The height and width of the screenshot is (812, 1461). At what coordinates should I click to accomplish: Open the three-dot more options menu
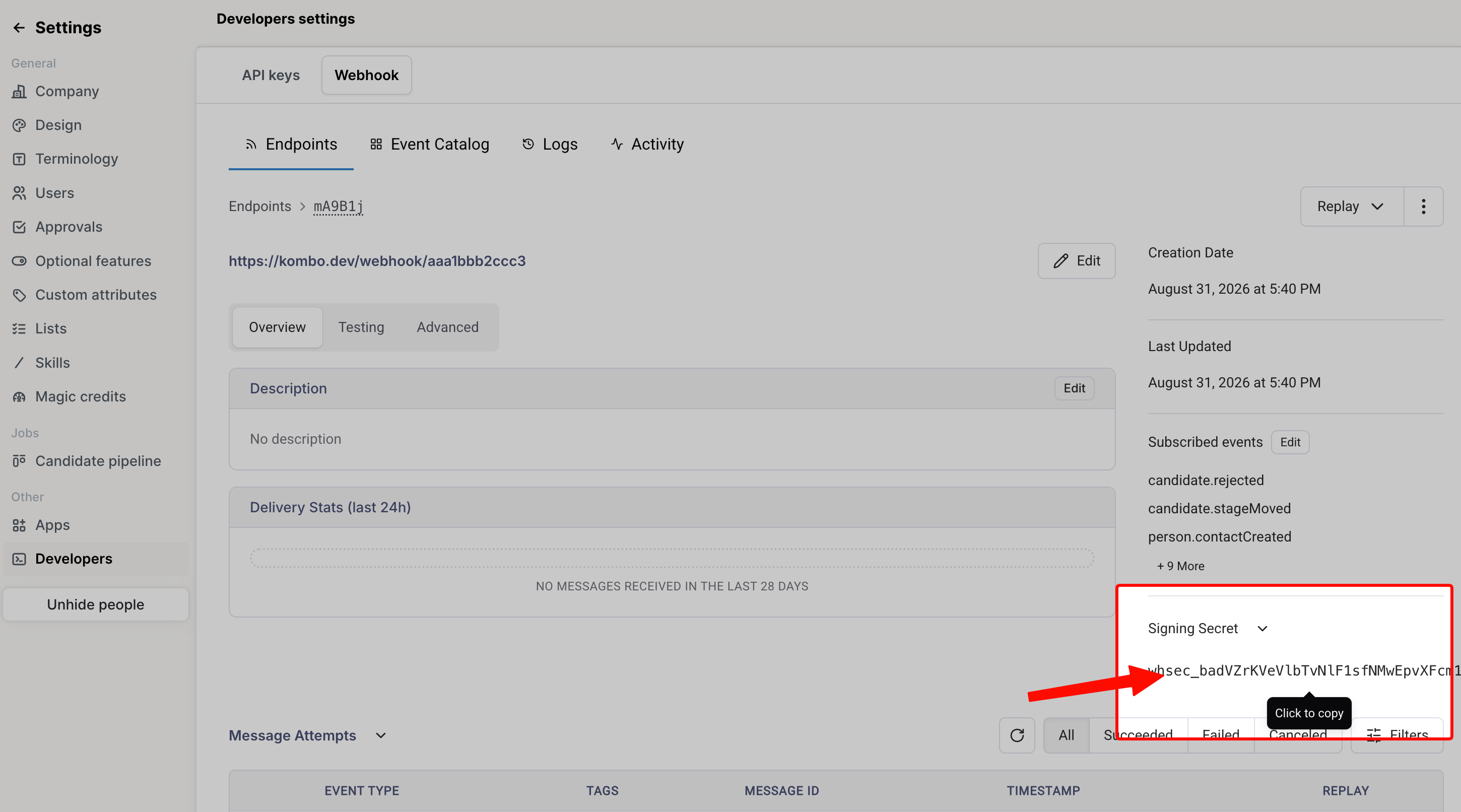click(x=1423, y=207)
